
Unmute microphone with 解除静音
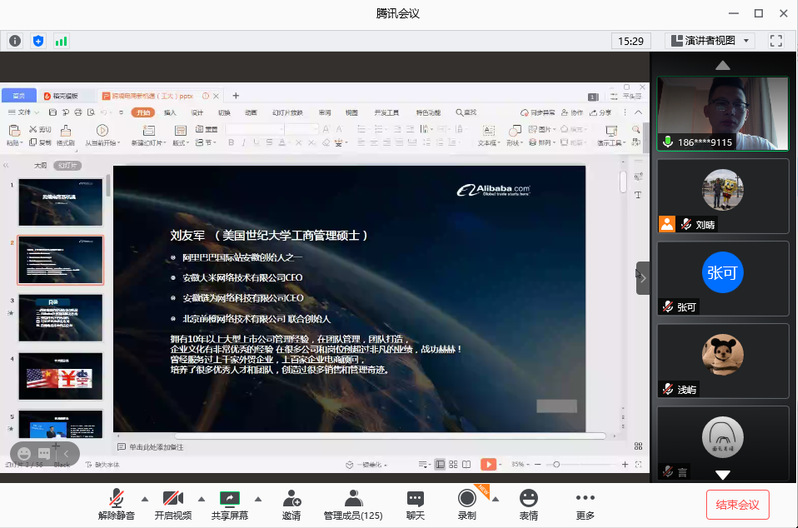(x=116, y=504)
